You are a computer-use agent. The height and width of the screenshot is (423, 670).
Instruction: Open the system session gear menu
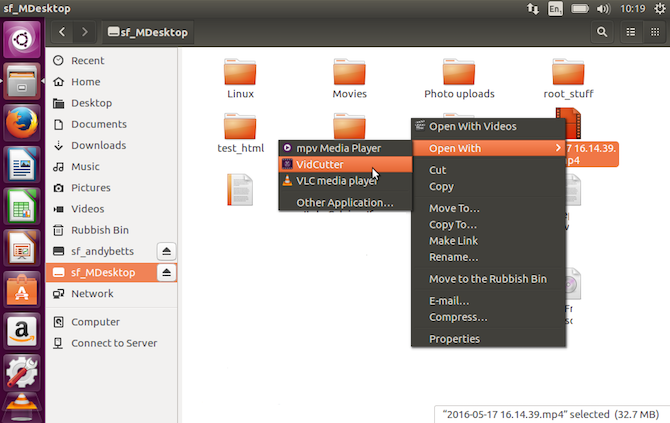(660, 9)
